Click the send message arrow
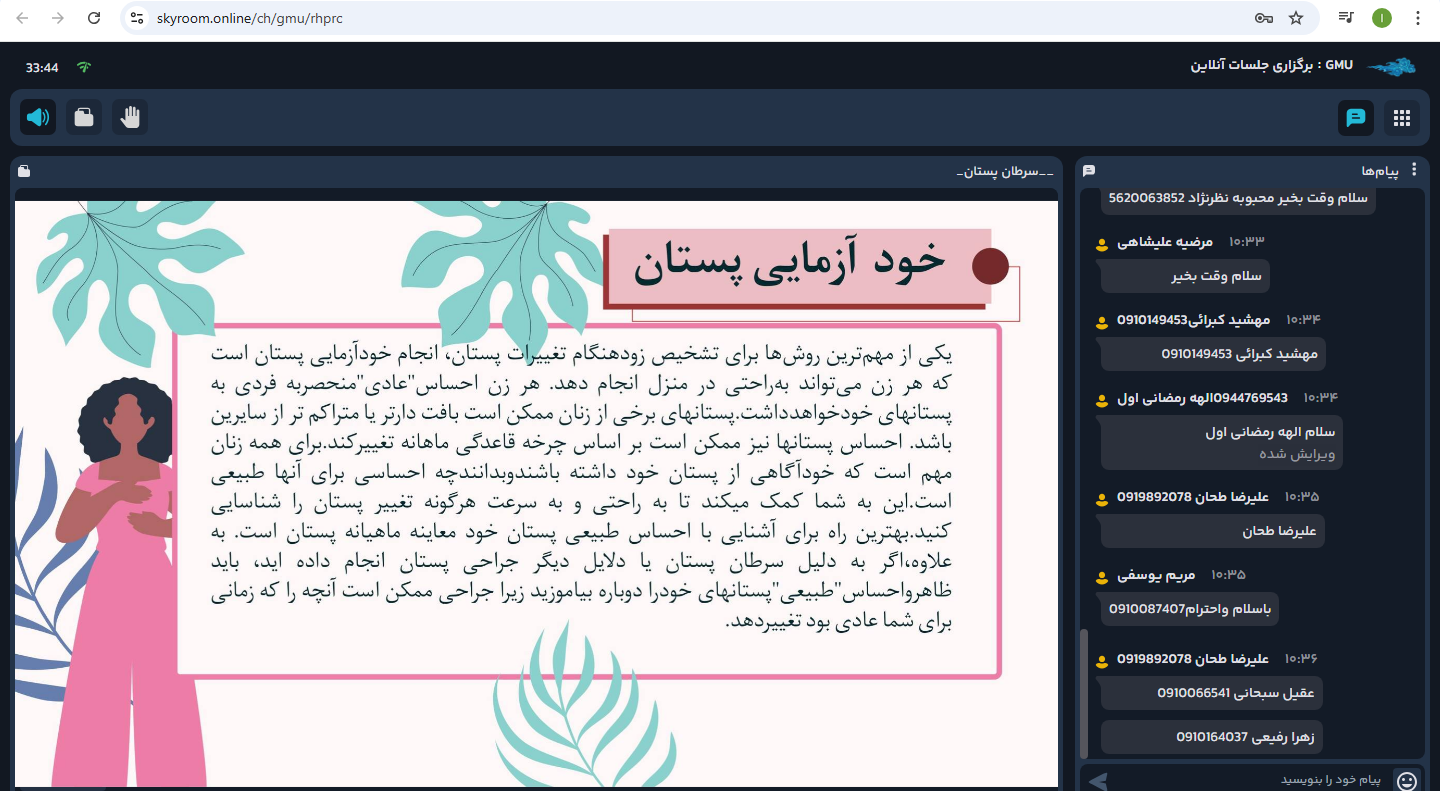The width and height of the screenshot is (1440, 791). tap(1099, 781)
